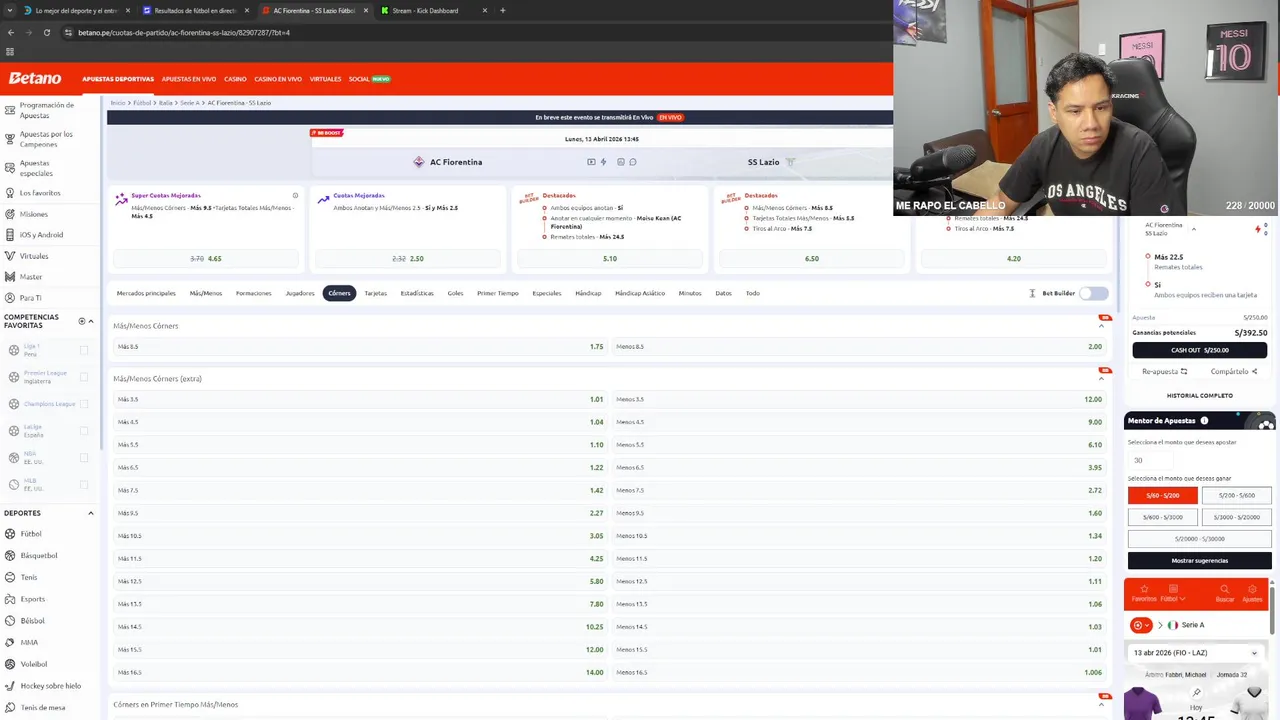Open Hockey sobre hielo in sidebar
The height and width of the screenshot is (720, 1280).
click(50, 686)
